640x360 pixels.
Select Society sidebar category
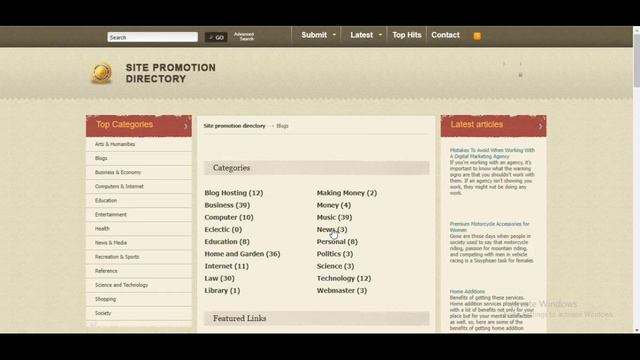103,313
